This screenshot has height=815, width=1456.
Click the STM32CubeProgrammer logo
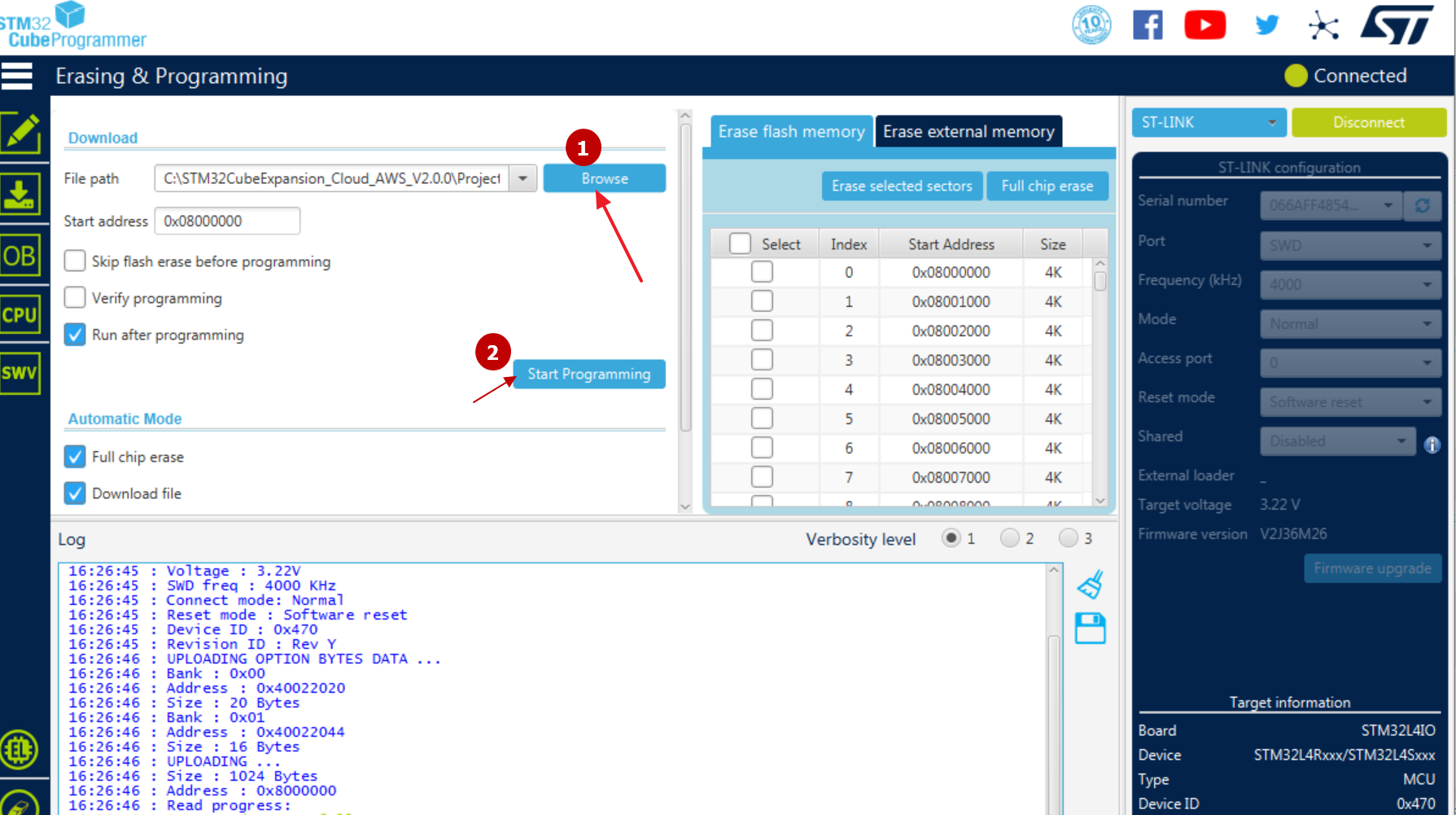[73, 26]
